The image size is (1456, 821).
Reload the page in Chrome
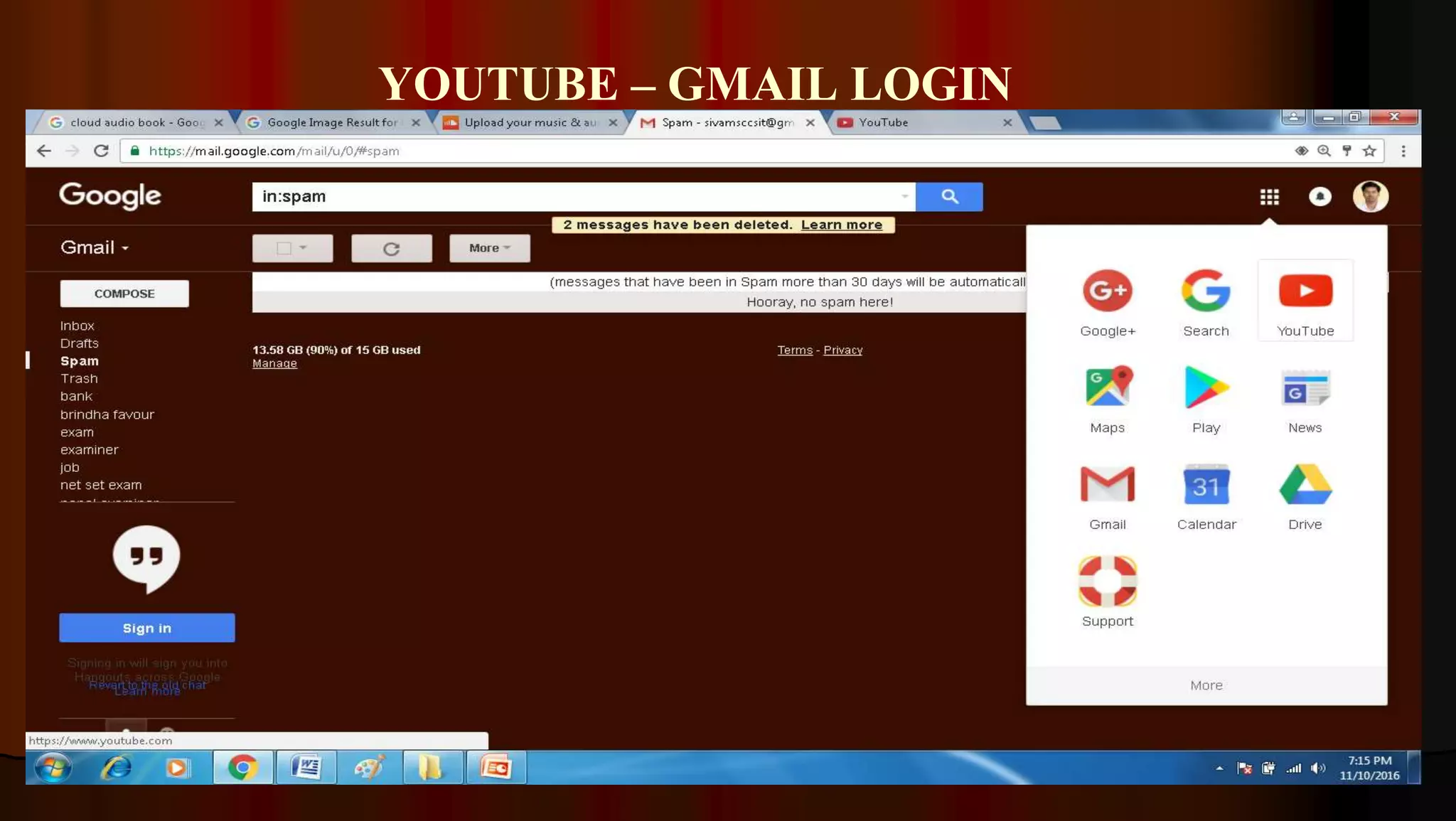point(101,151)
